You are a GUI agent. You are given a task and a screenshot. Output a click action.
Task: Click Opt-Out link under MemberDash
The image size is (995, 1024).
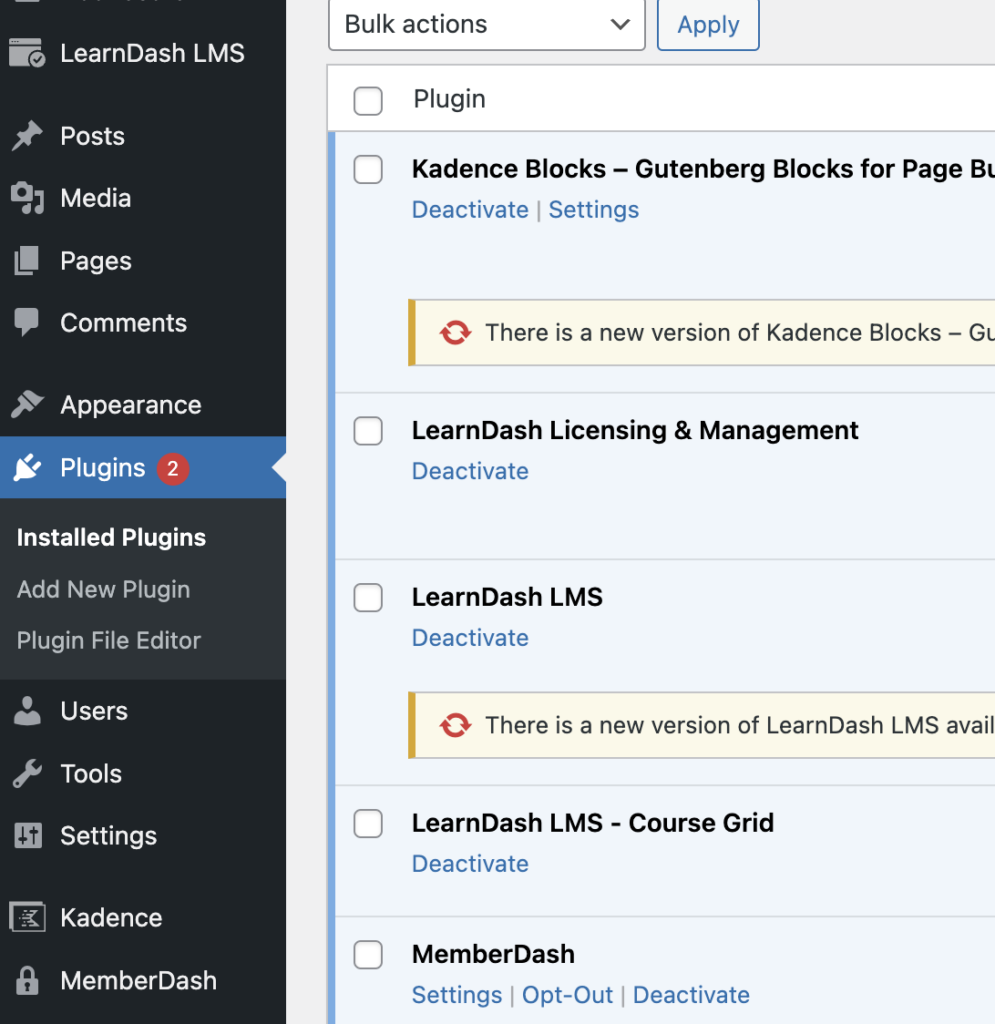click(565, 995)
